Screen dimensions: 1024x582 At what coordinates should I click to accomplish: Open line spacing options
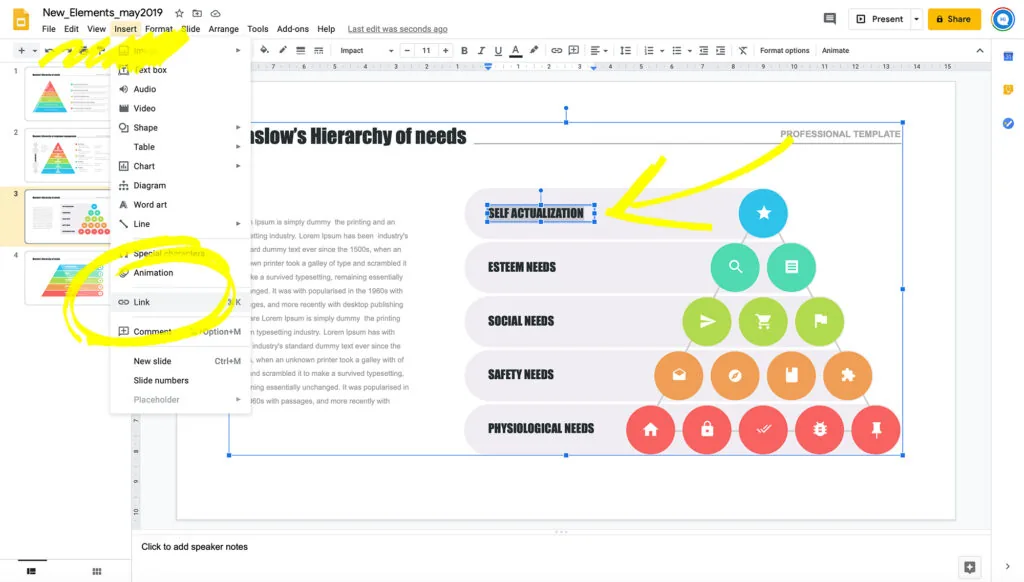click(x=625, y=50)
